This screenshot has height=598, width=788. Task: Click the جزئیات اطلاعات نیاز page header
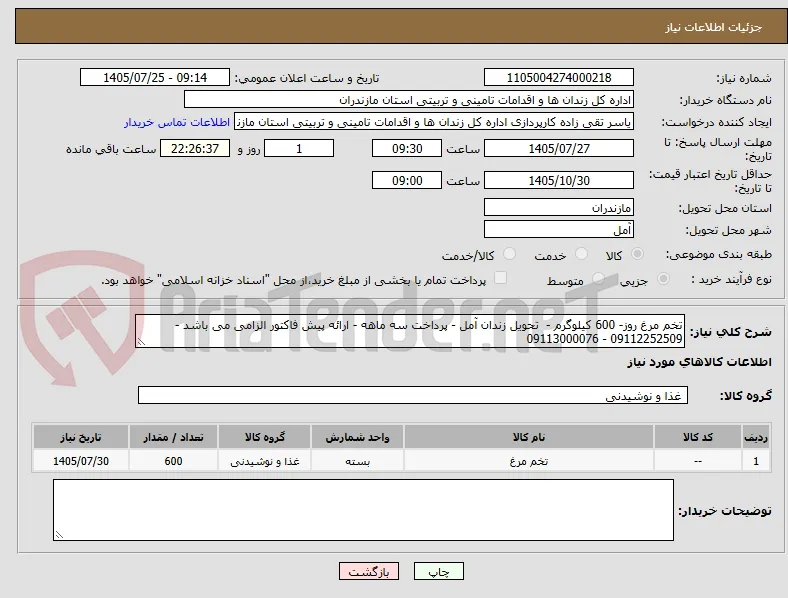click(x=713, y=27)
